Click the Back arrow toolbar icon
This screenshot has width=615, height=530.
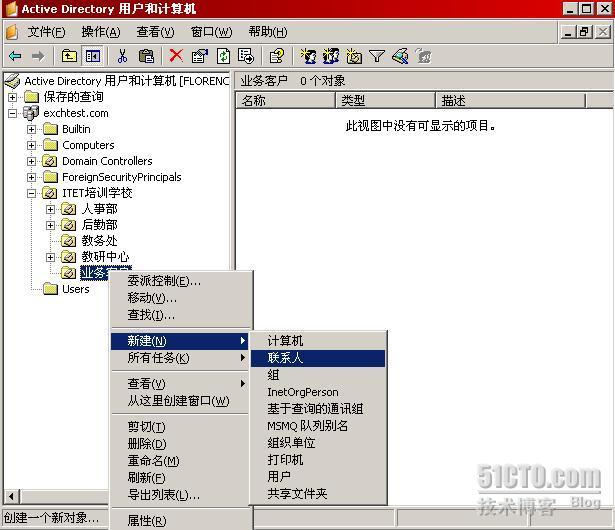(x=15, y=56)
